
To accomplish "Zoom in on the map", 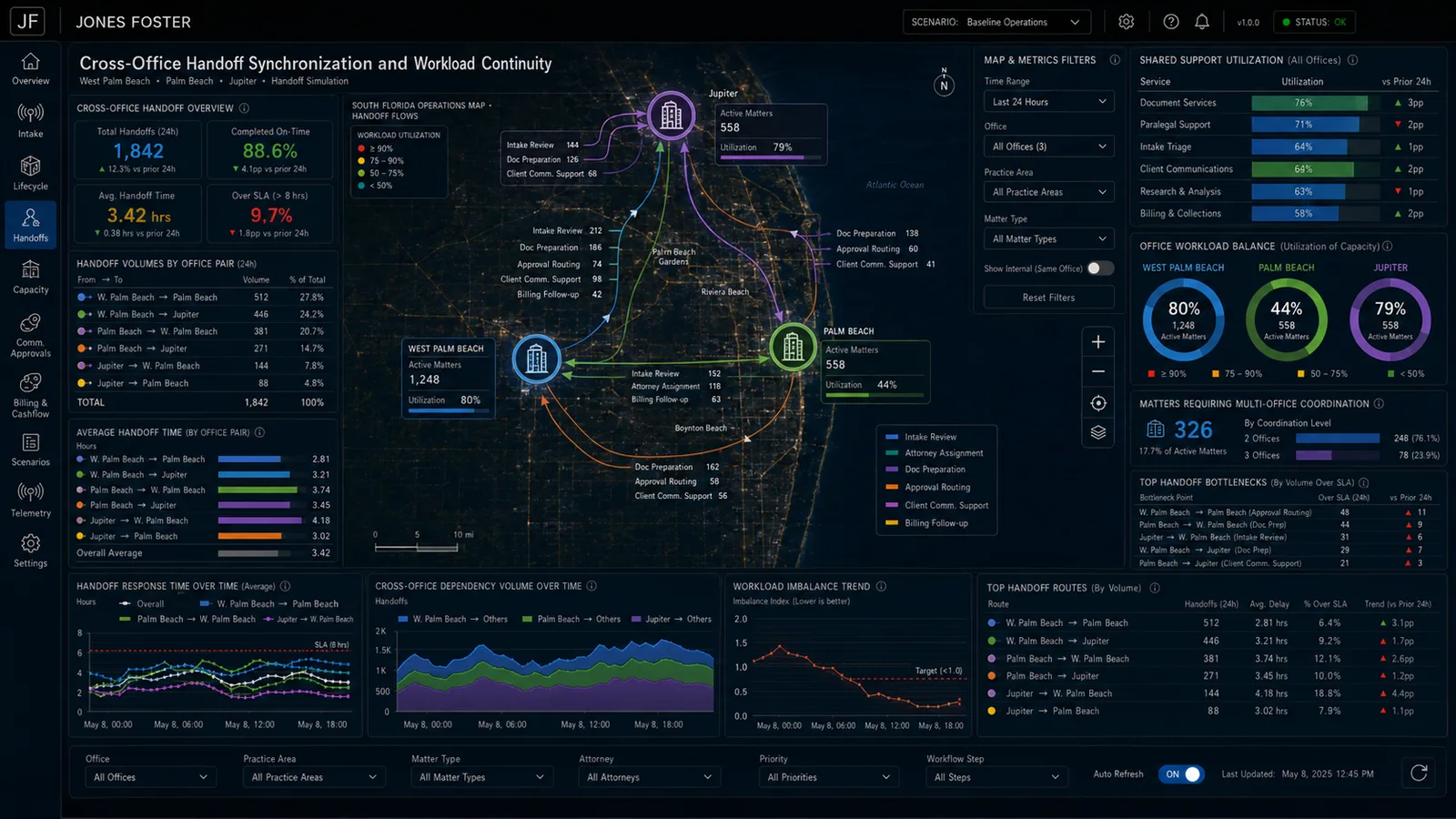I will pos(1098,341).
